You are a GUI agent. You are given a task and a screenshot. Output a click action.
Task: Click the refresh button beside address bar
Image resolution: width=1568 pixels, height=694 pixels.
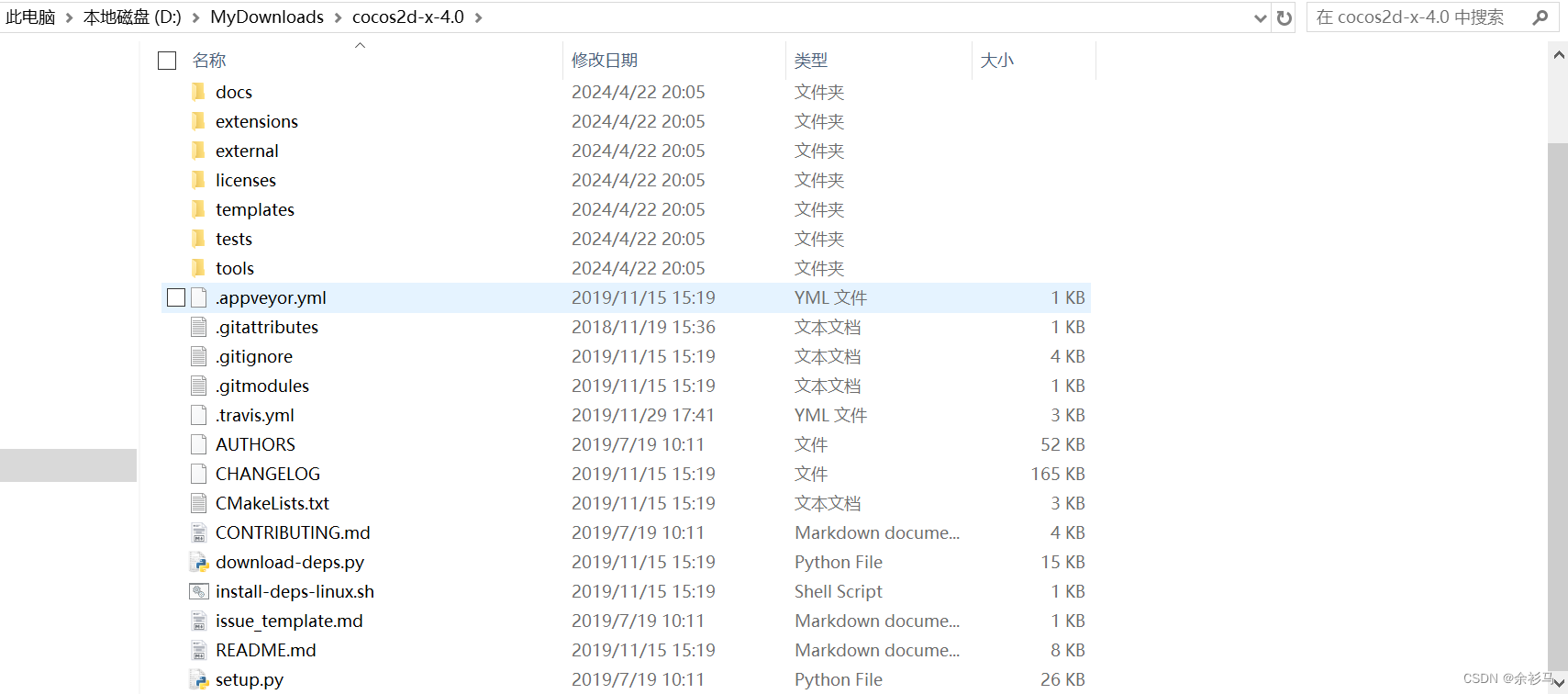click(1284, 17)
